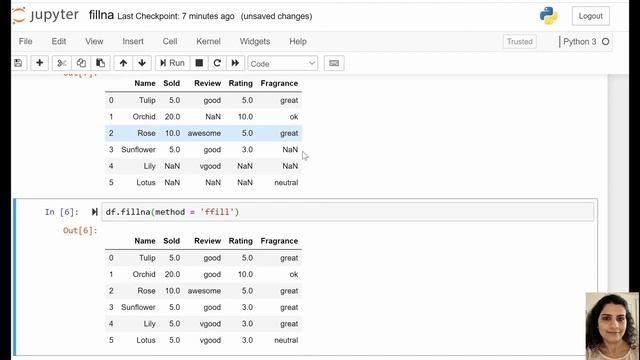
Task: Insert a cell below with the plus icon
Action: coord(40,63)
